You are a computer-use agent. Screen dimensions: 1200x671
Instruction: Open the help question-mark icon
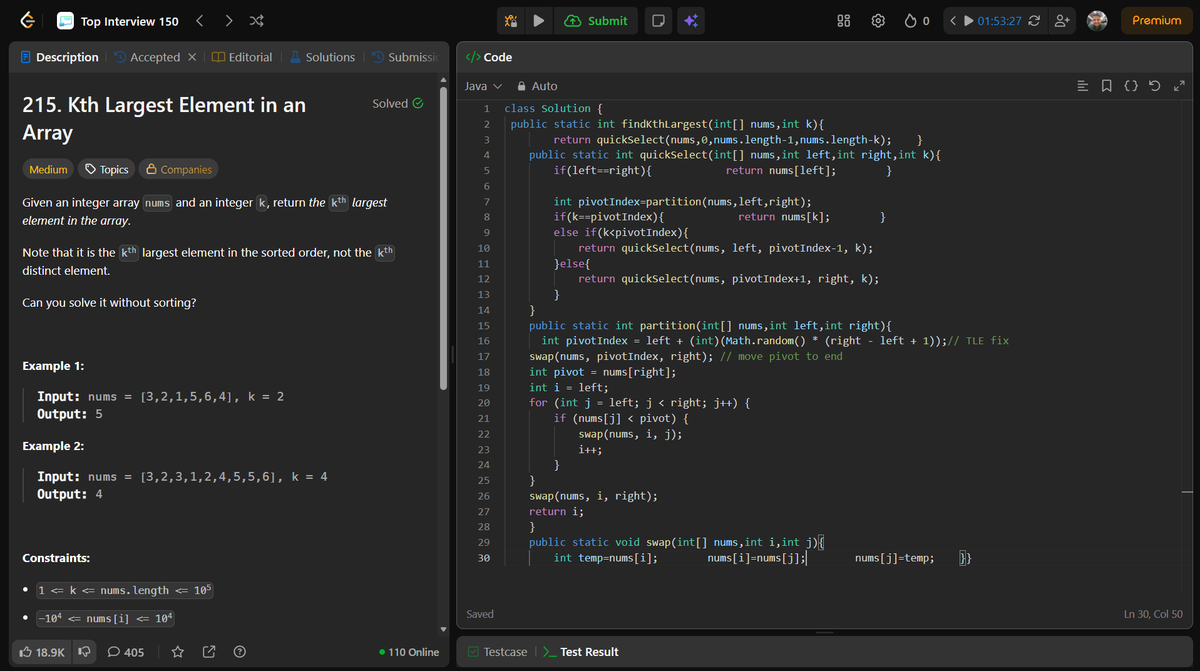click(x=240, y=652)
